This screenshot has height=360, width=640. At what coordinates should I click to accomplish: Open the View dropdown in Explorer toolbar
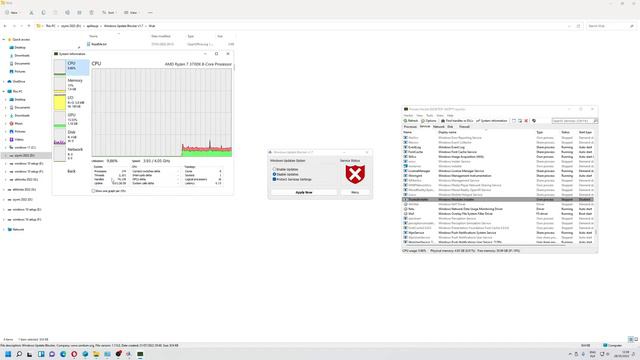pos(131,13)
